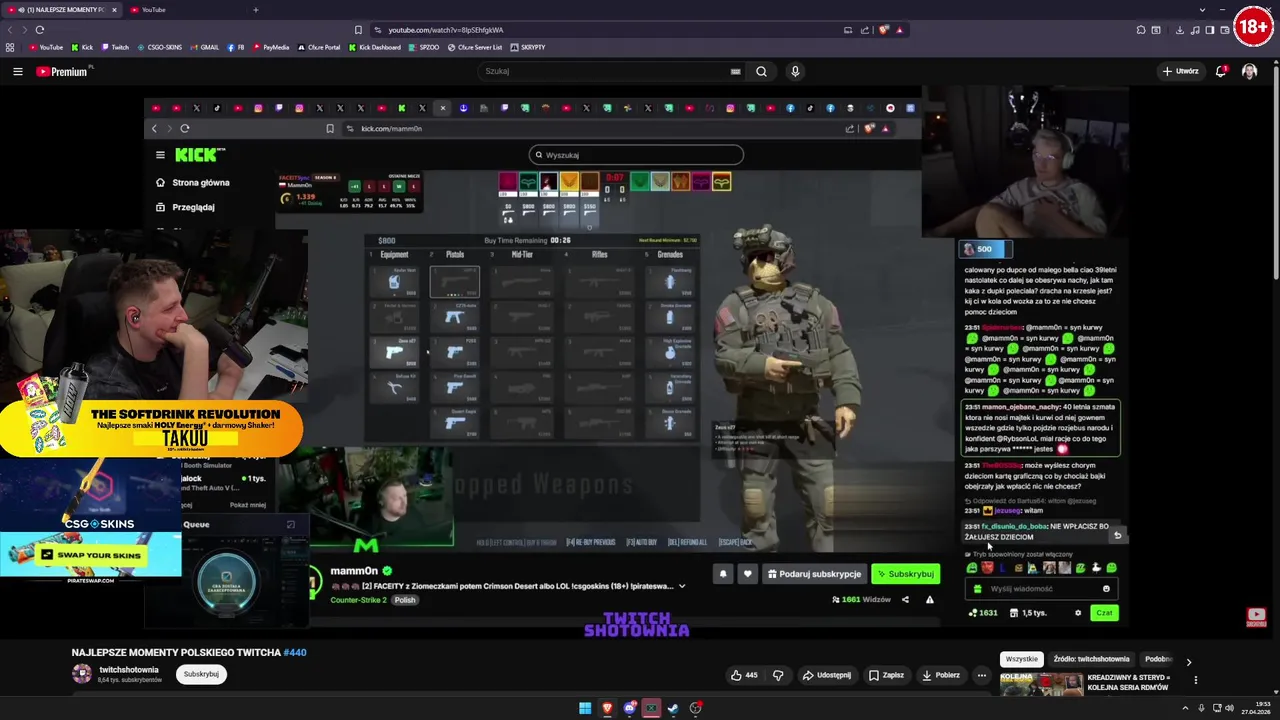Open Steam from the taskbar

[673, 708]
